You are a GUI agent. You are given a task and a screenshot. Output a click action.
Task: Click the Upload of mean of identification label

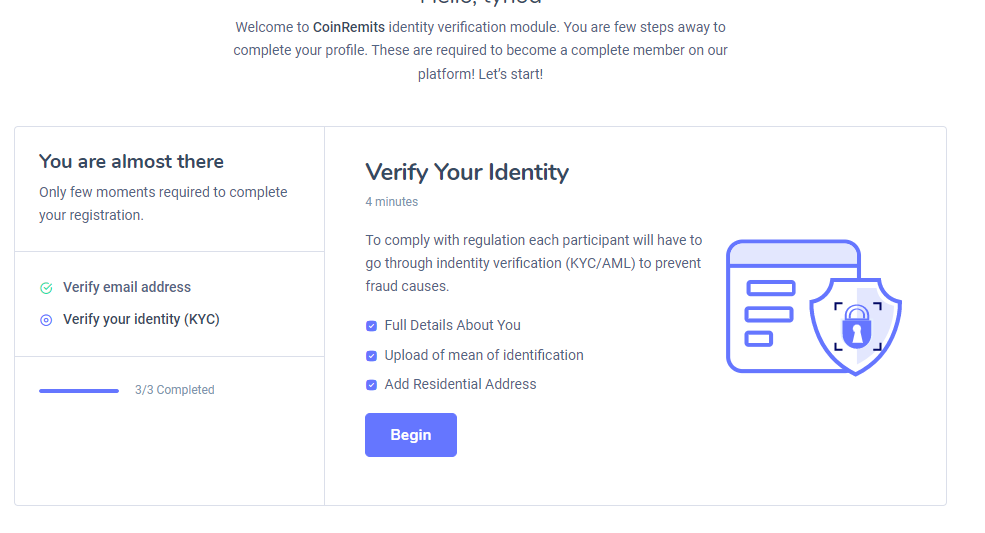[x=484, y=355]
